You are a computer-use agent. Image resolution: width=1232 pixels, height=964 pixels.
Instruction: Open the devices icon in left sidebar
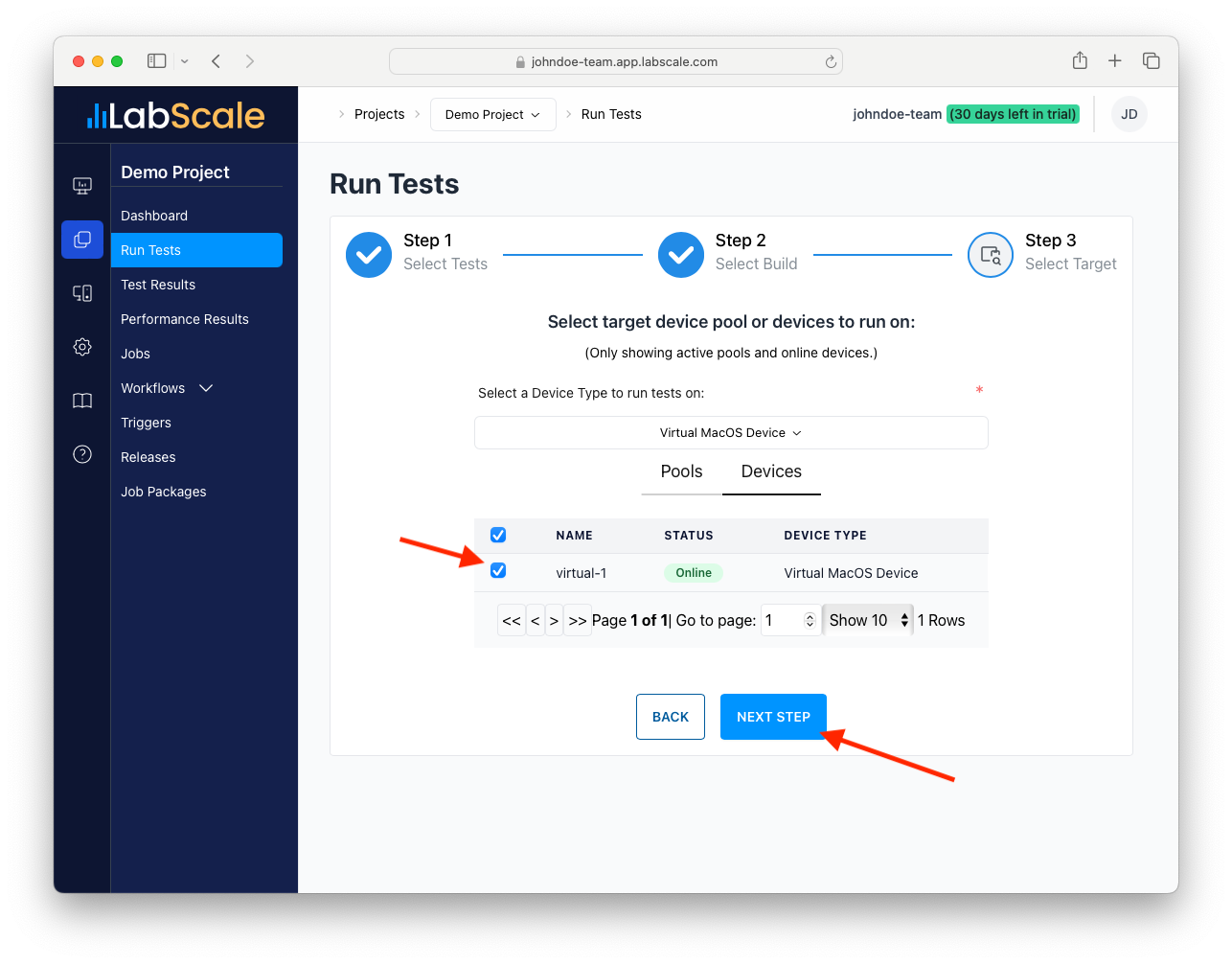[x=82, y=293]
